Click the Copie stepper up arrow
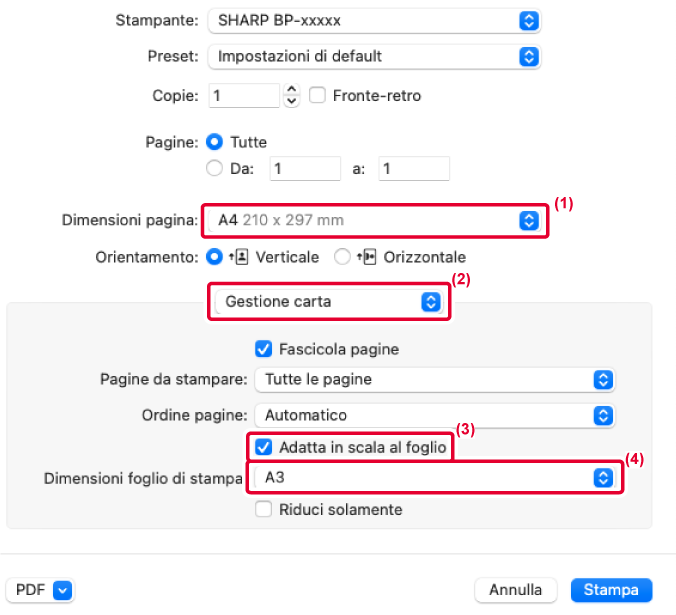 point(292,89)
